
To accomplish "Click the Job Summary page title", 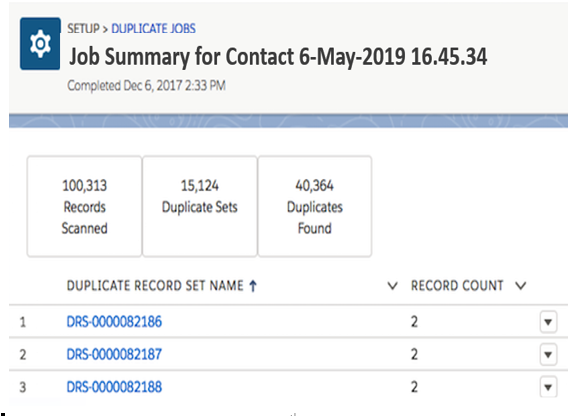I will pyautogui.click(x=278, y=57).
